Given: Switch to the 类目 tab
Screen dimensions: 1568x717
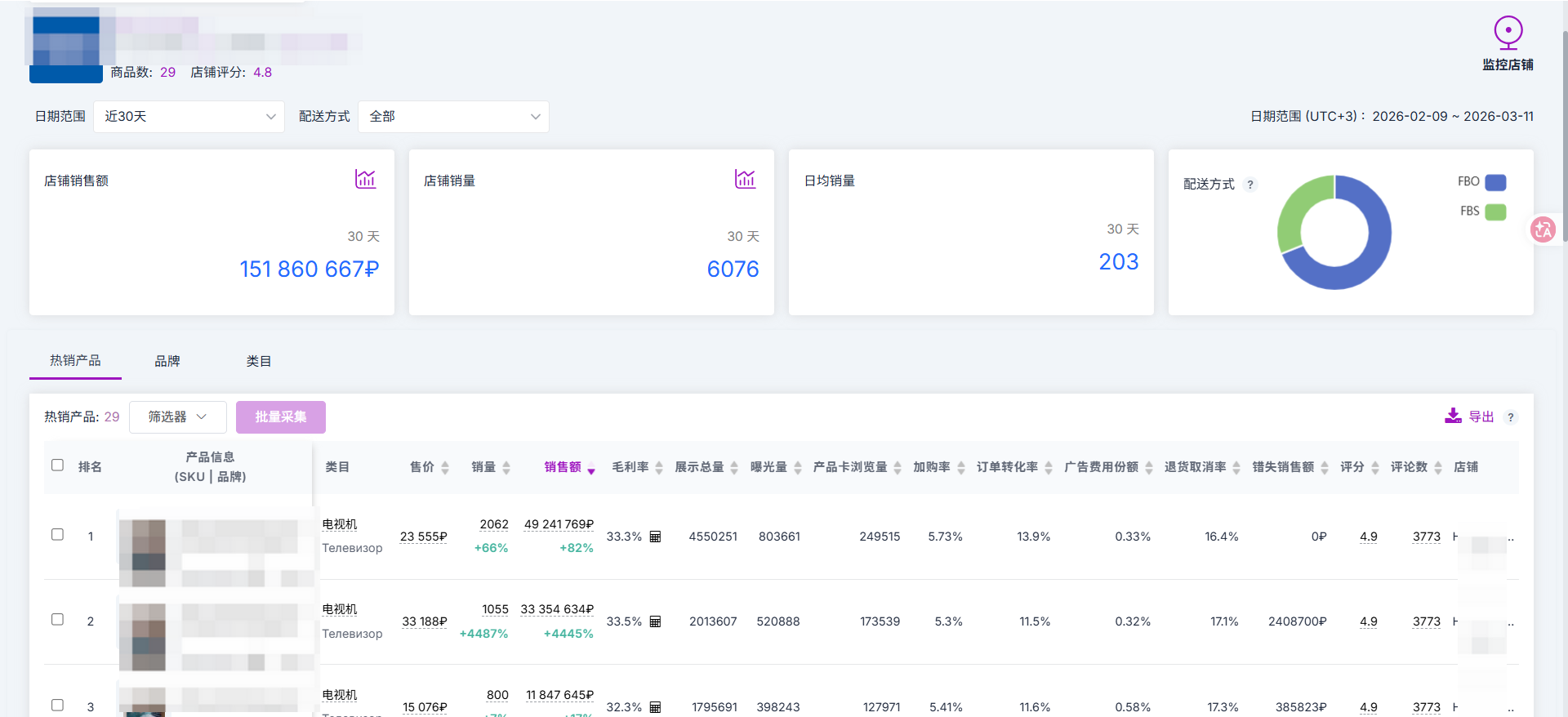Looking at the screenshot, I should click(x=259, y=361).
